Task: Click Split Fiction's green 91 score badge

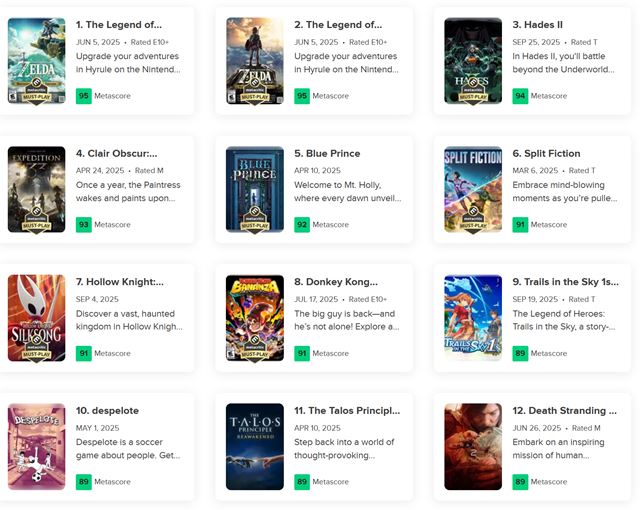Action: [520, 225]
